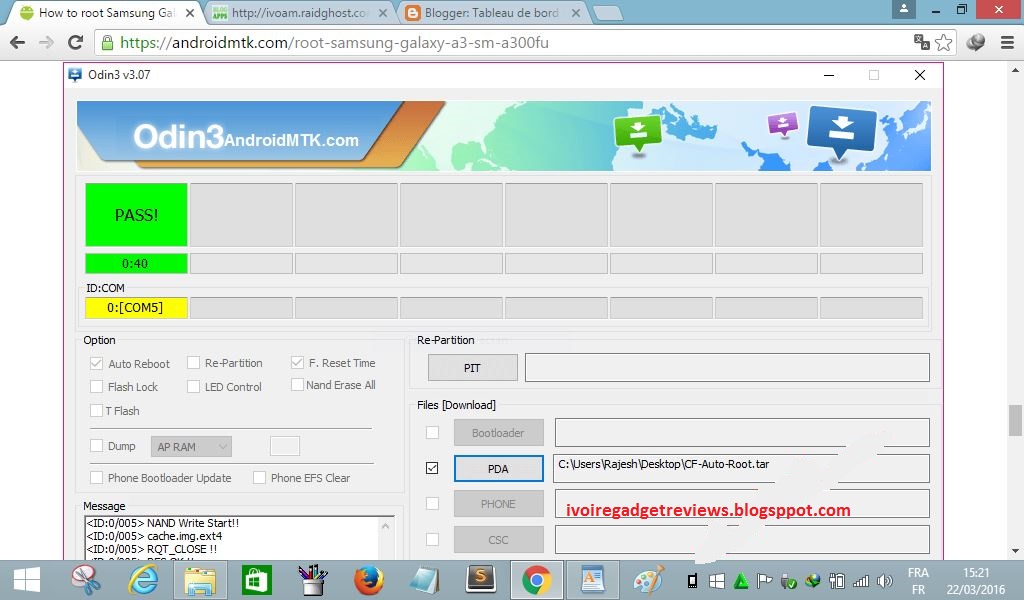
Task: Click the Odin3 app icon in title bar
Action: [x=75, y=74]
